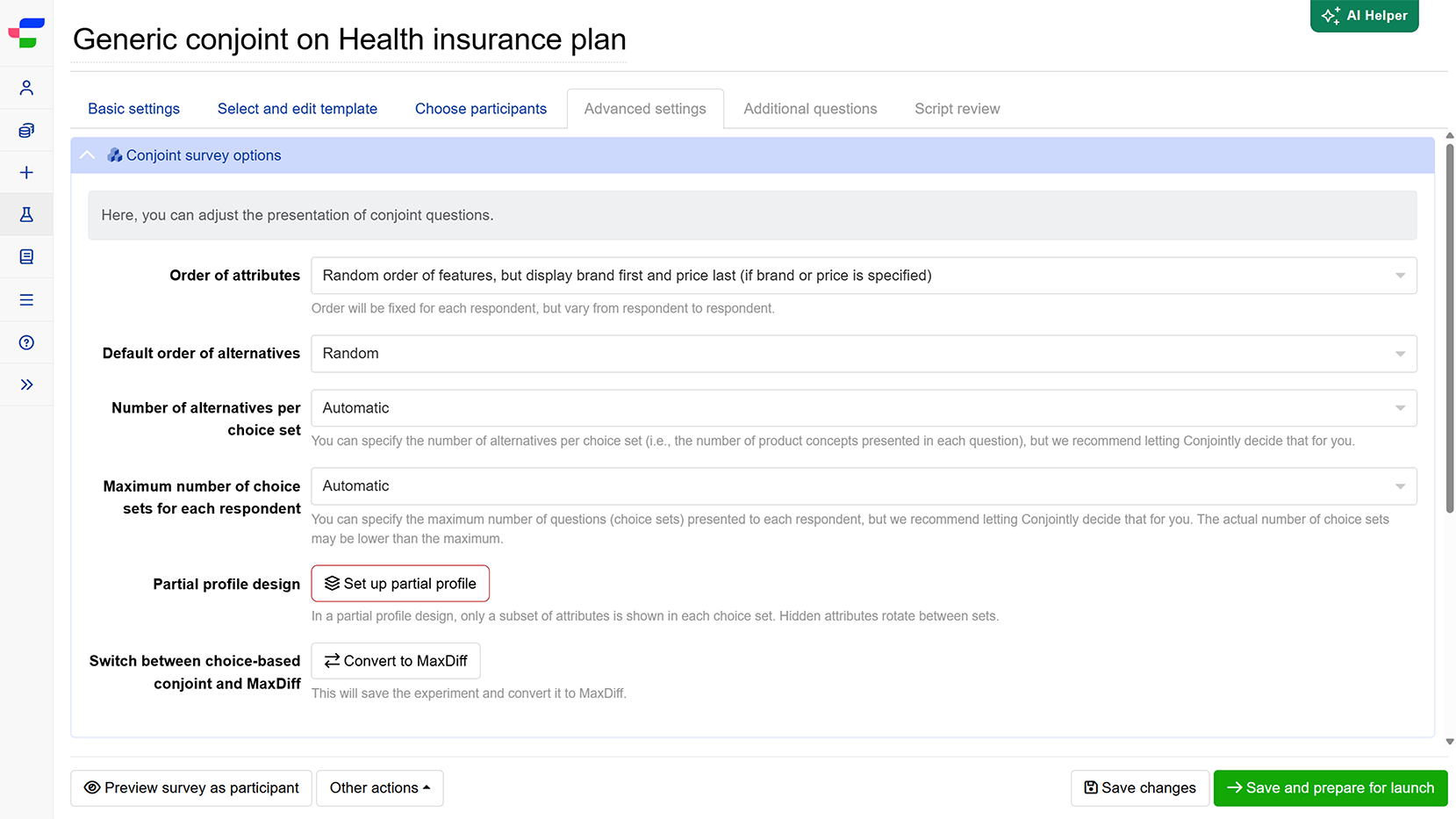Click Preview survey as participant button

(x=191, y=788)
